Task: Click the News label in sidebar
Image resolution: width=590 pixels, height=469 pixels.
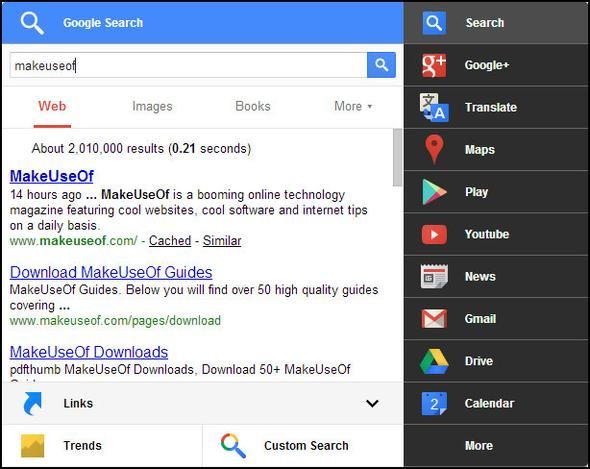Action: [480, 276]
